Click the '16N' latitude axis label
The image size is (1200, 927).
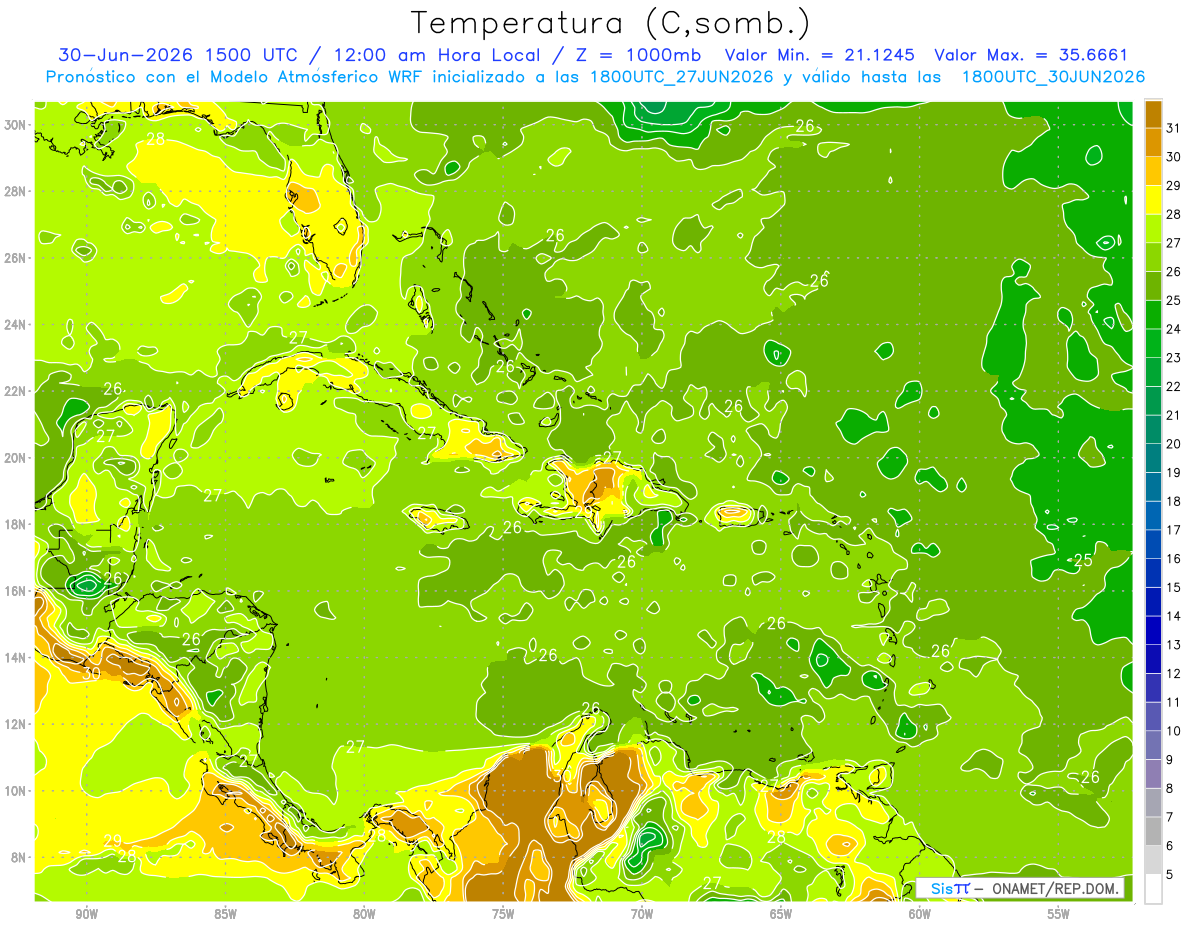click(17, 591)
